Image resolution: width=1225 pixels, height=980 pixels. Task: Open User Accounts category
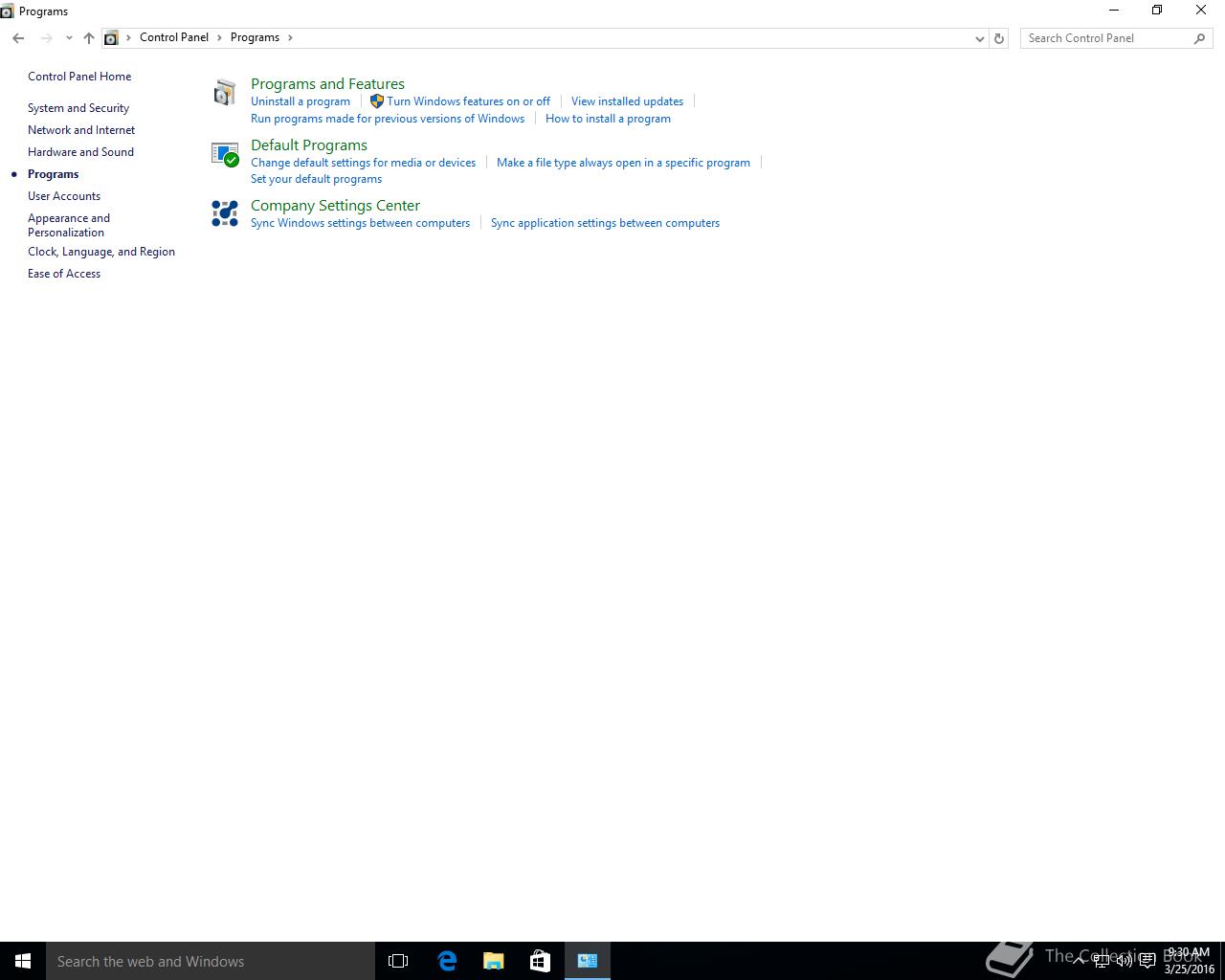(64, 196)
